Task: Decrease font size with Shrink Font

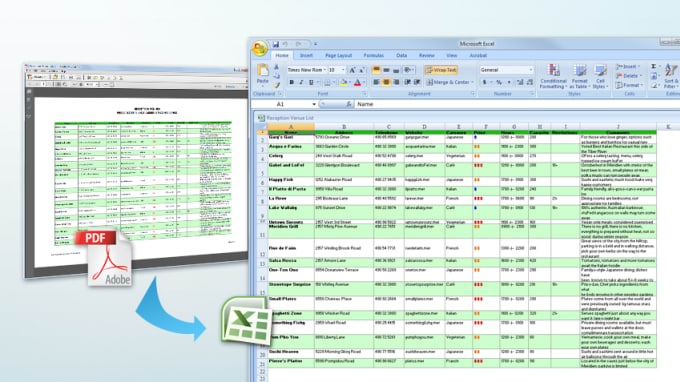Action: (362, 70)
